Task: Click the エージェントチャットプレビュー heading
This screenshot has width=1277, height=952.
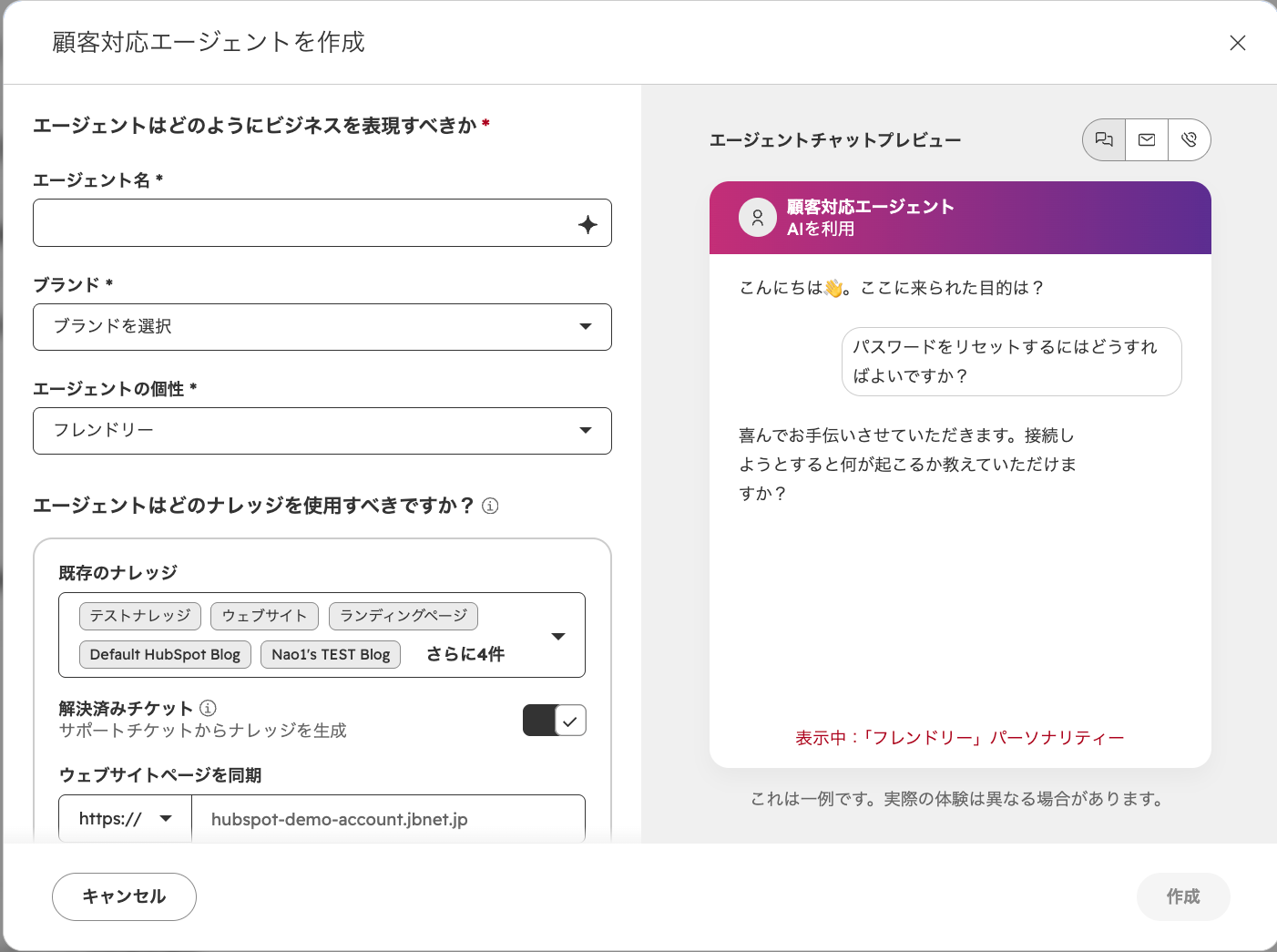Action: point(835,140)
